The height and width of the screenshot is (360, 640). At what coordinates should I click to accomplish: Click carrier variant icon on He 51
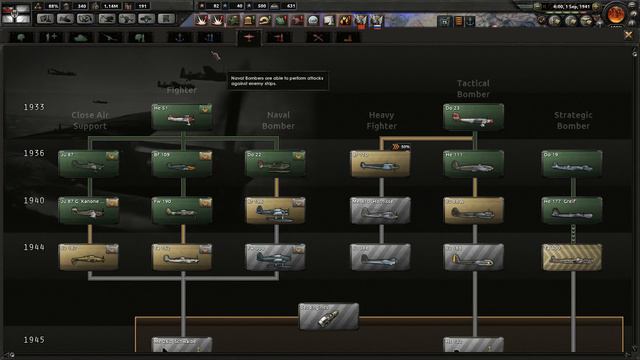[x=205, y=109]
